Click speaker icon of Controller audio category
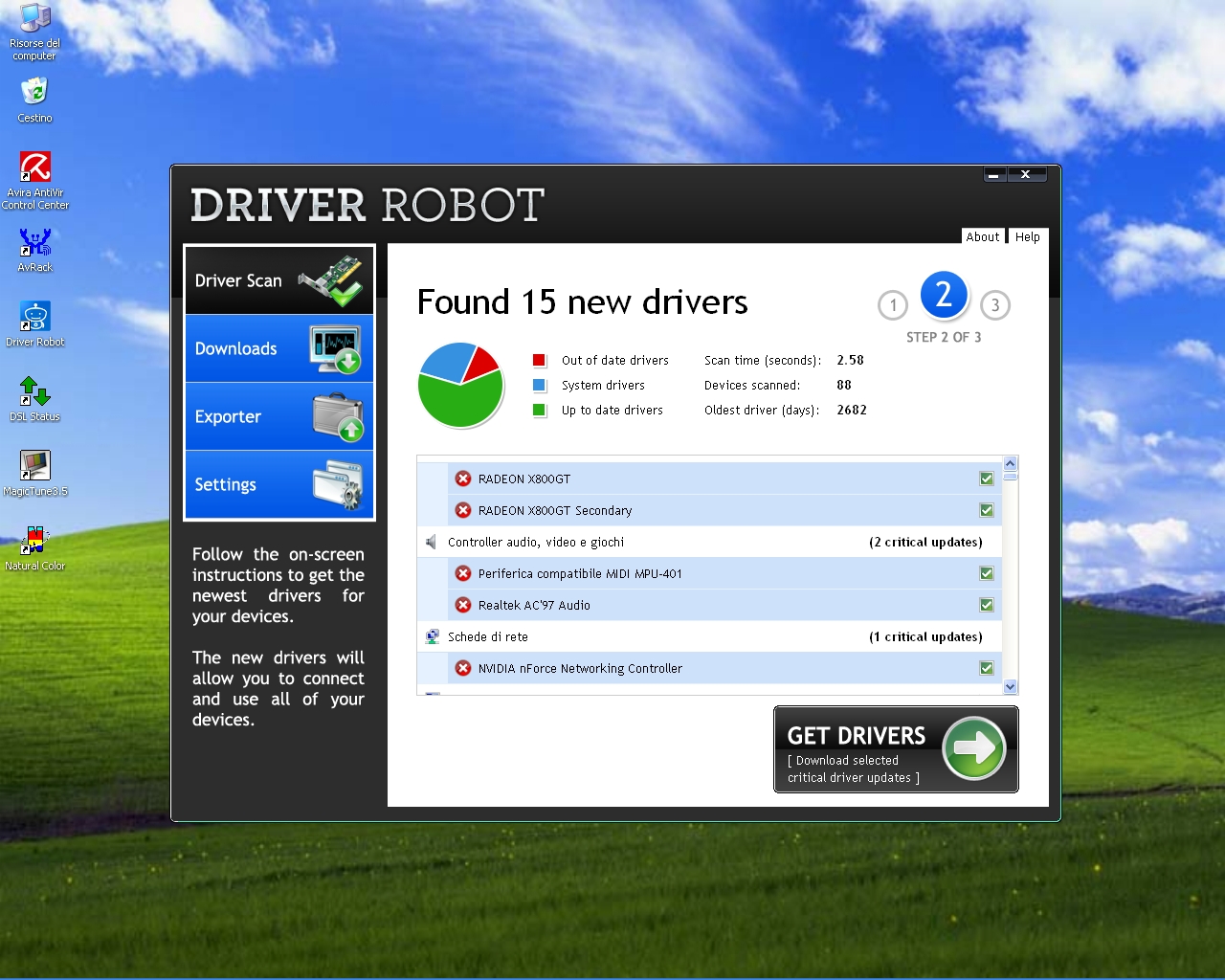The image size is (1225, 980). (432, 542)
